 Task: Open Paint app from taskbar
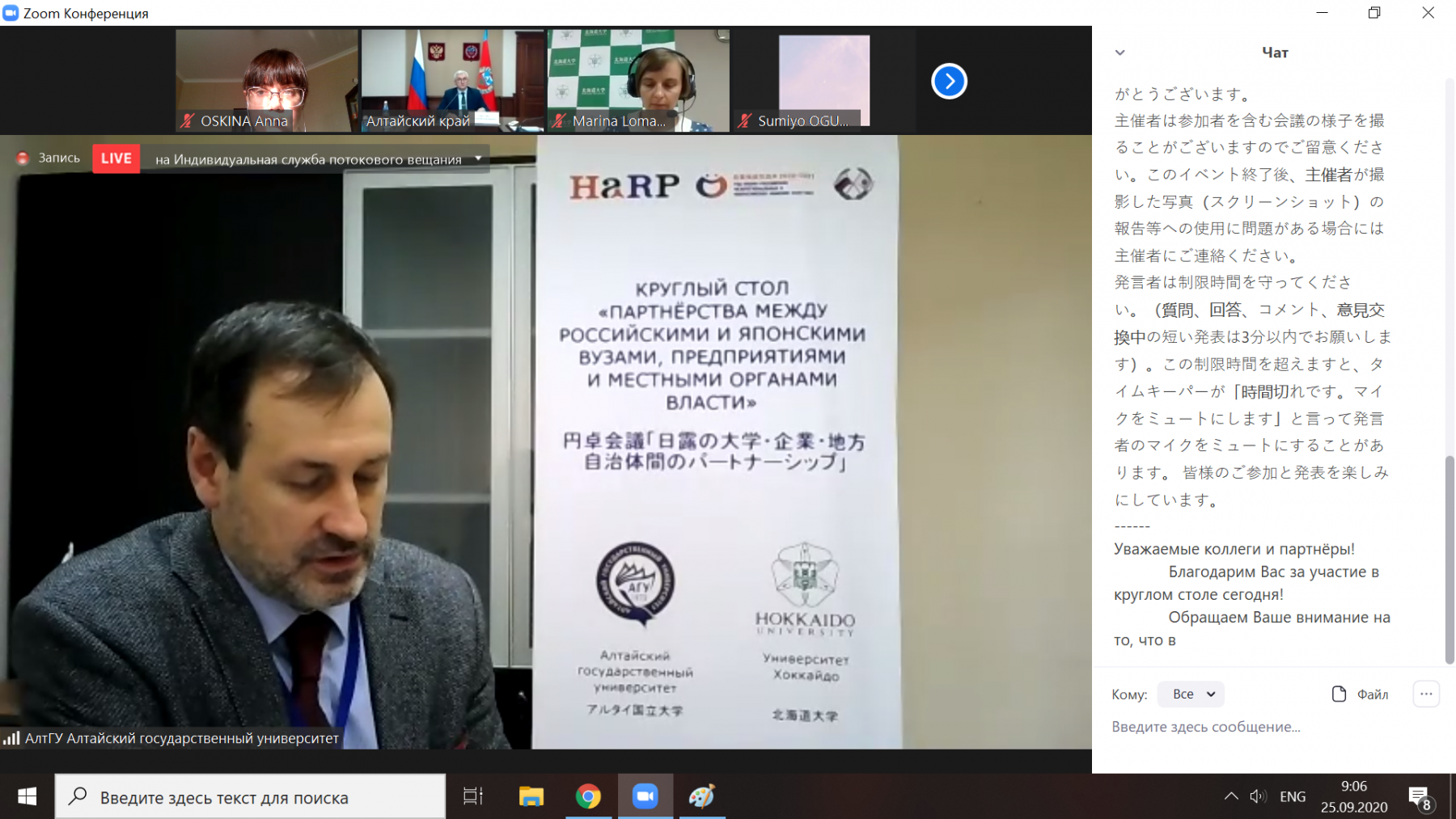click(x=701, y=797)
